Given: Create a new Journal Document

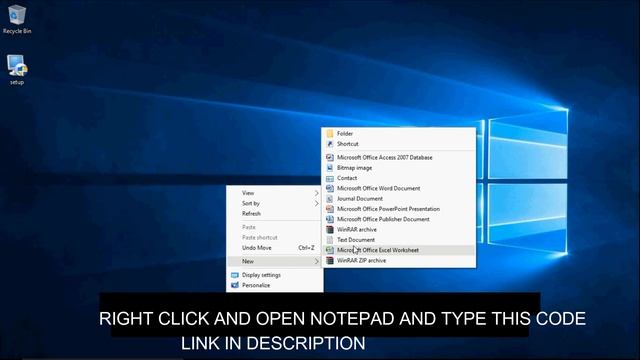Looking at the screenshot, I should click(x=399, y=198).
